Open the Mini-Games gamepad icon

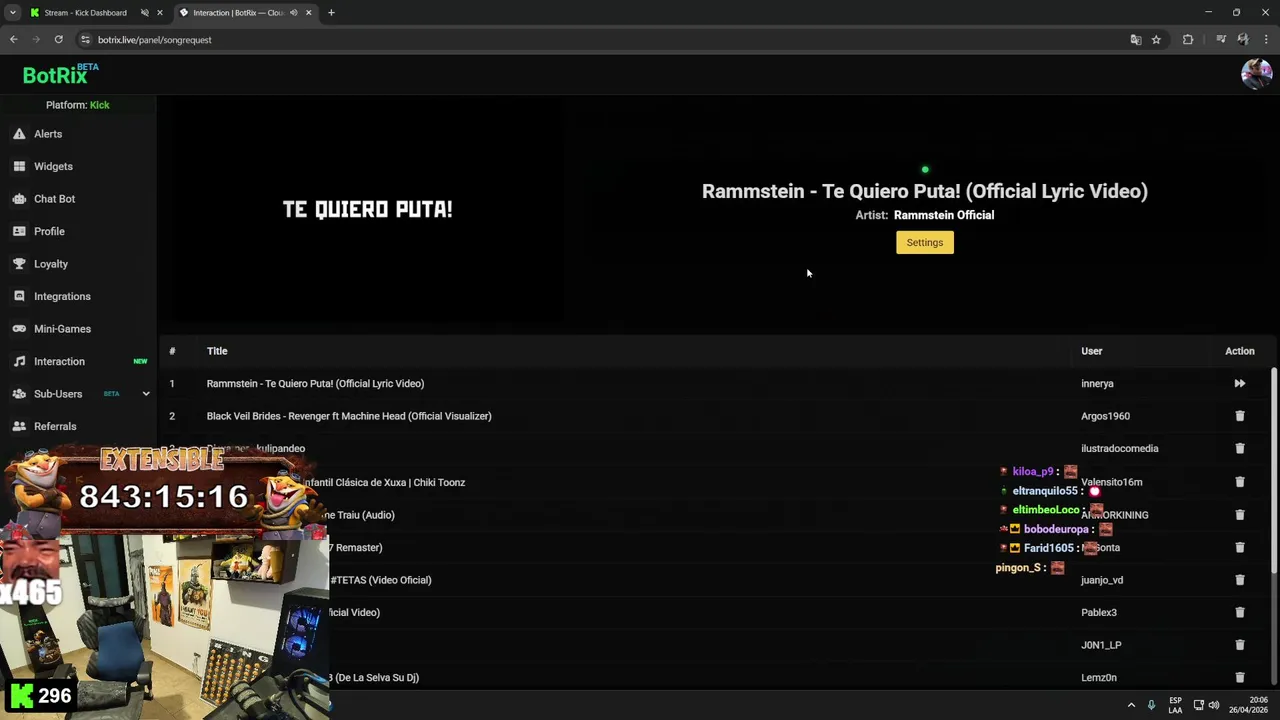click(19, 329)
